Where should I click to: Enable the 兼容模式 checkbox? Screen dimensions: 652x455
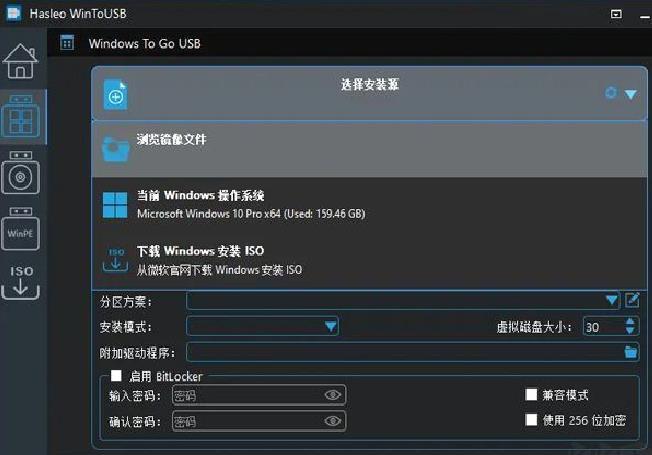tap(531, 394)
